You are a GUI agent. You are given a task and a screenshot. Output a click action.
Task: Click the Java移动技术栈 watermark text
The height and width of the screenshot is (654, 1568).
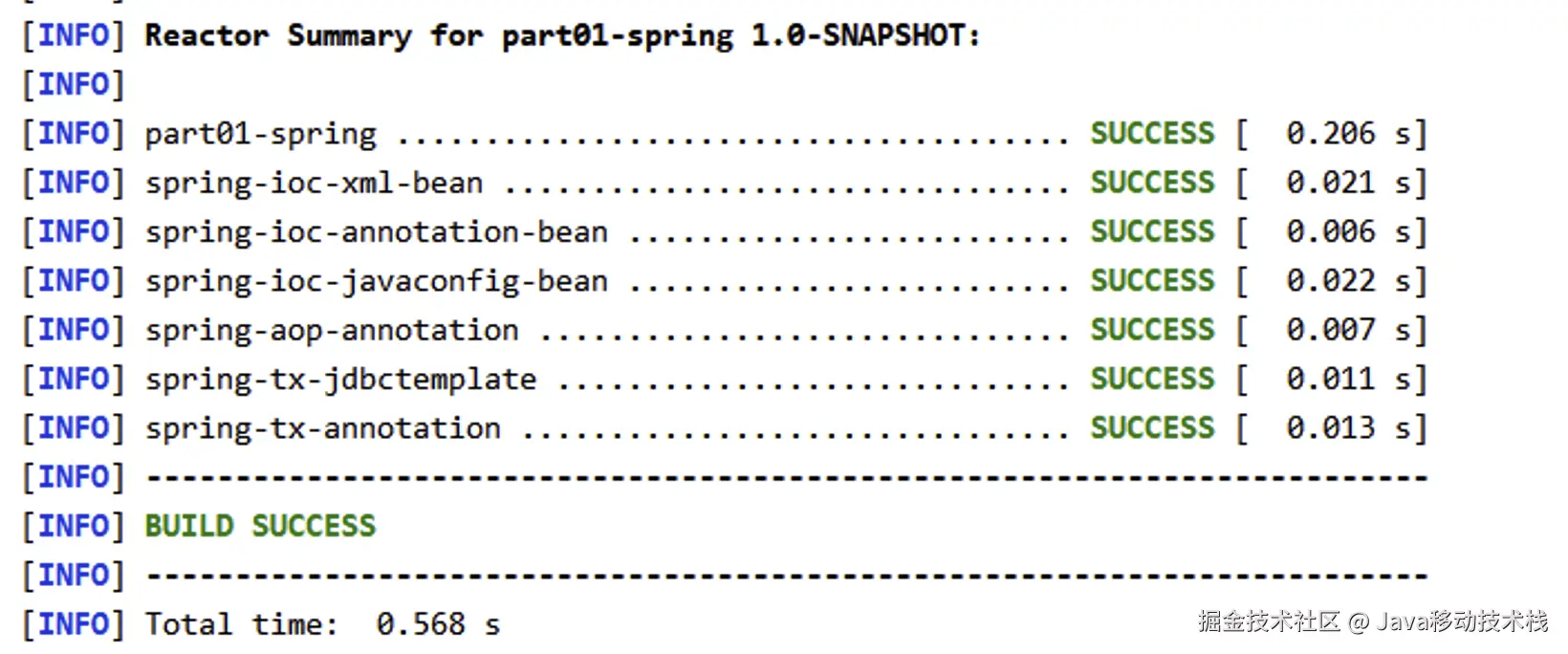pos(1463,621)
